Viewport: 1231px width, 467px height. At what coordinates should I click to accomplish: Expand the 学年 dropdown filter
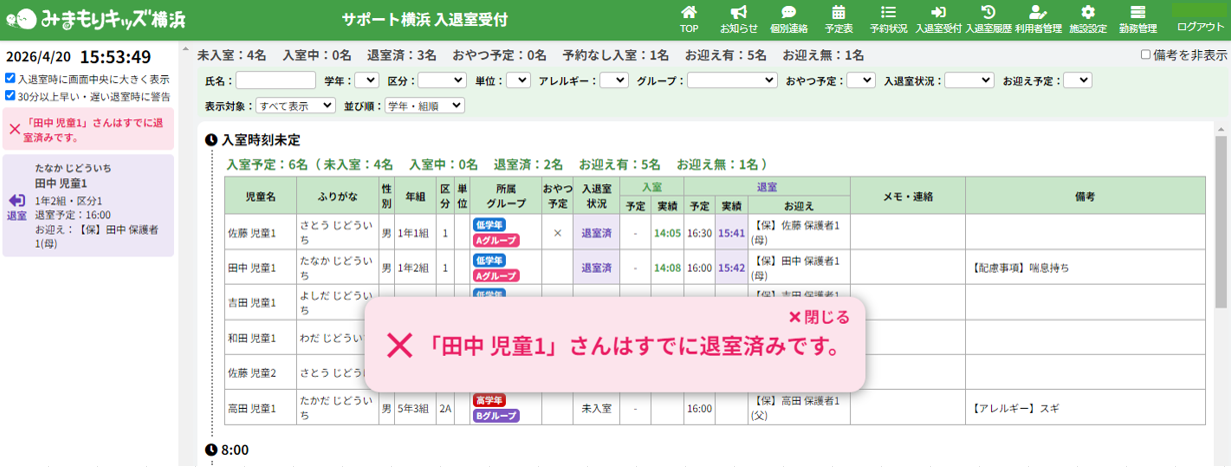click(x=366, y=80)
